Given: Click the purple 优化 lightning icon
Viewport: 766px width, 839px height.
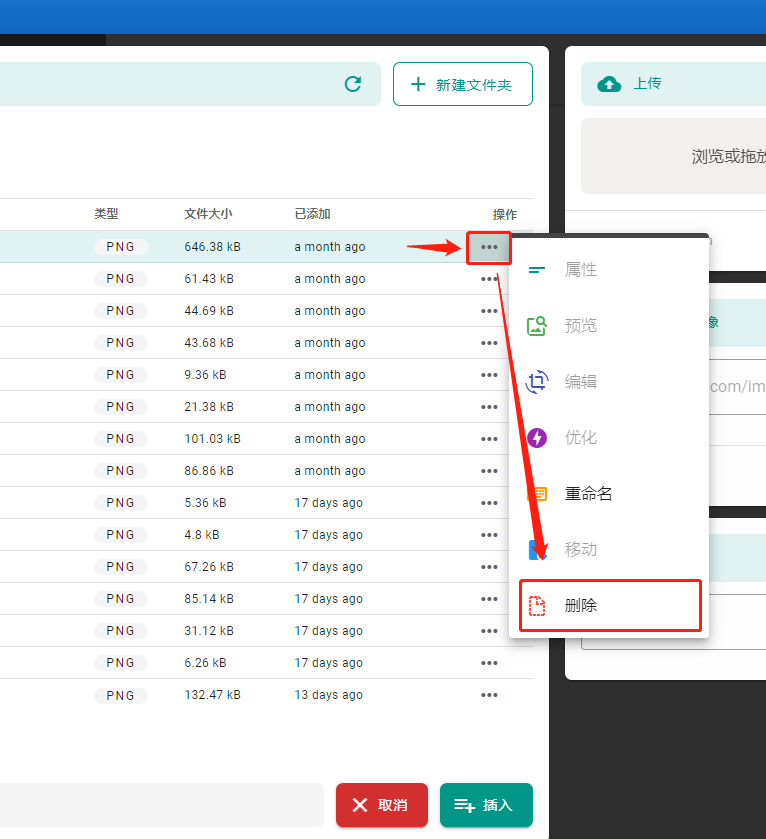Looking at the screenshot, I should pos(537,438).
